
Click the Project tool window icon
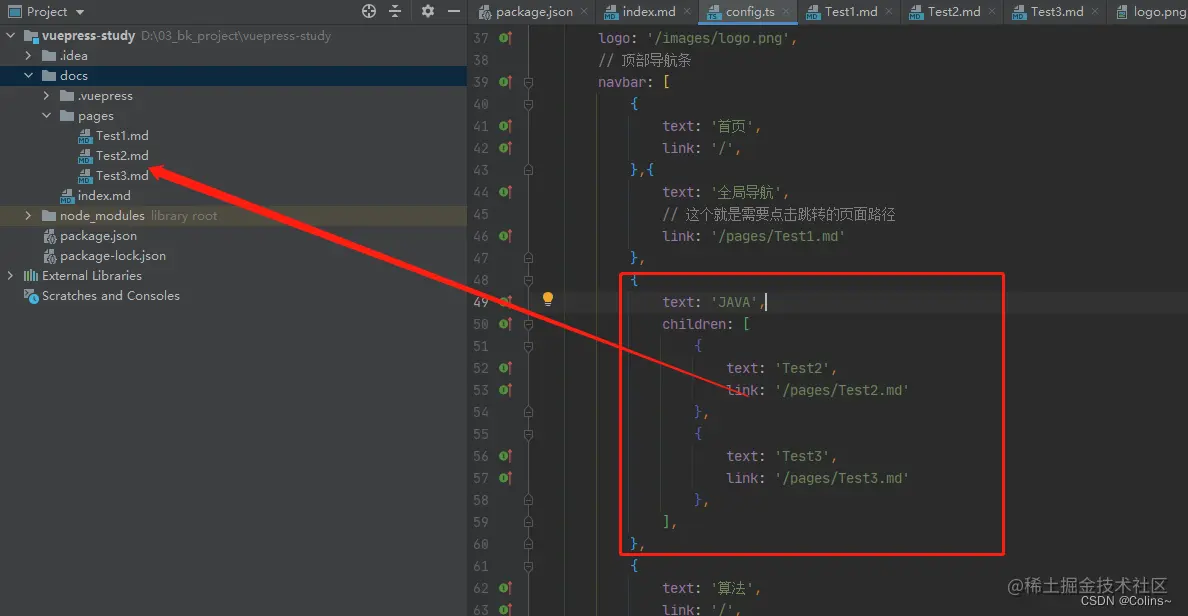14,11
